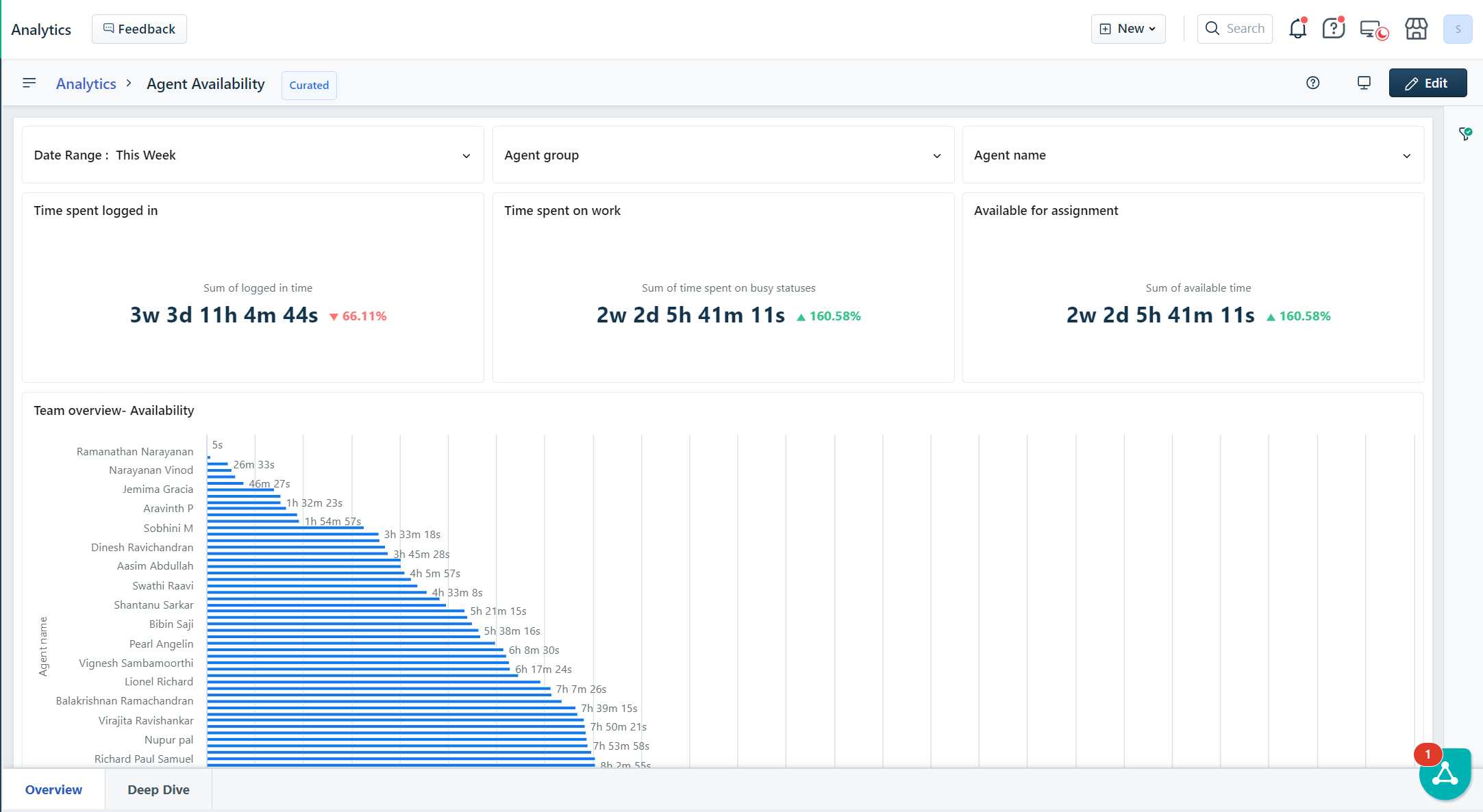
Task: Open the filters funnel icon
Action: pyautogui.click(x=1465, y=134)
